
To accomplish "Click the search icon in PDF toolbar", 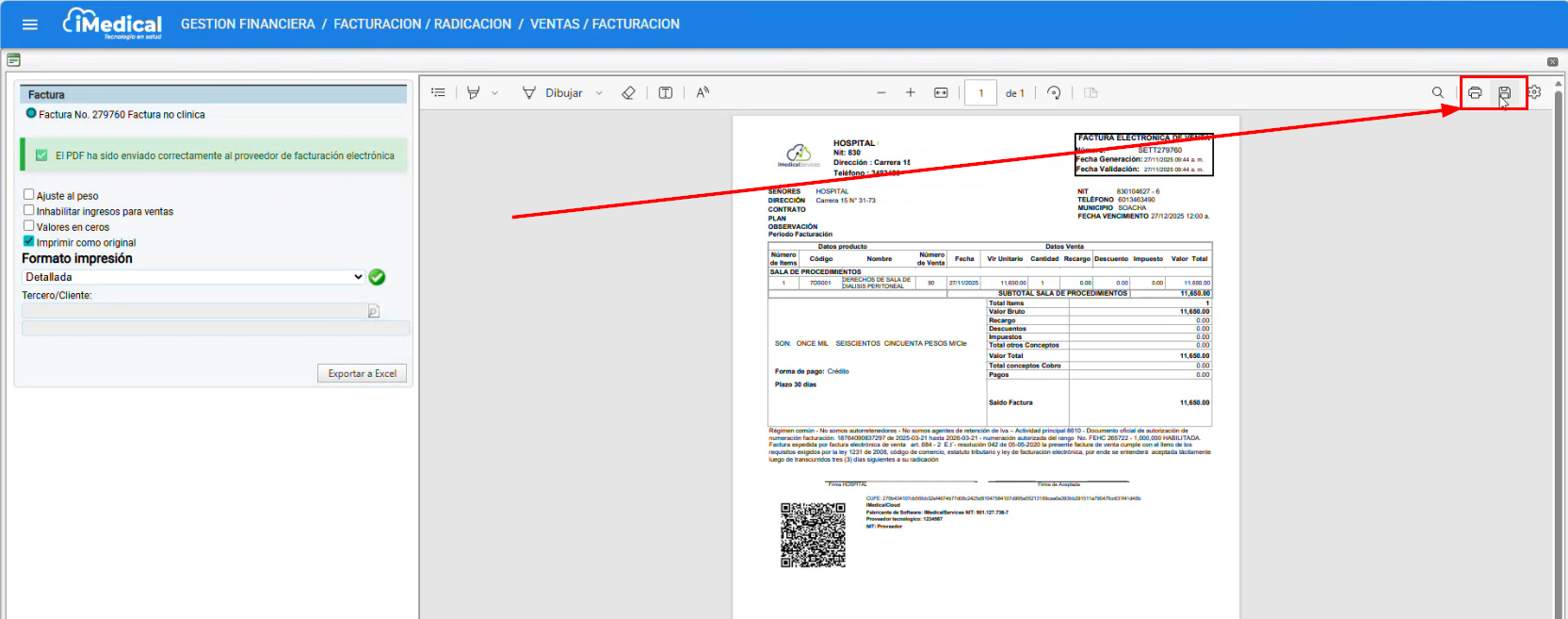I will [1438, 92].
